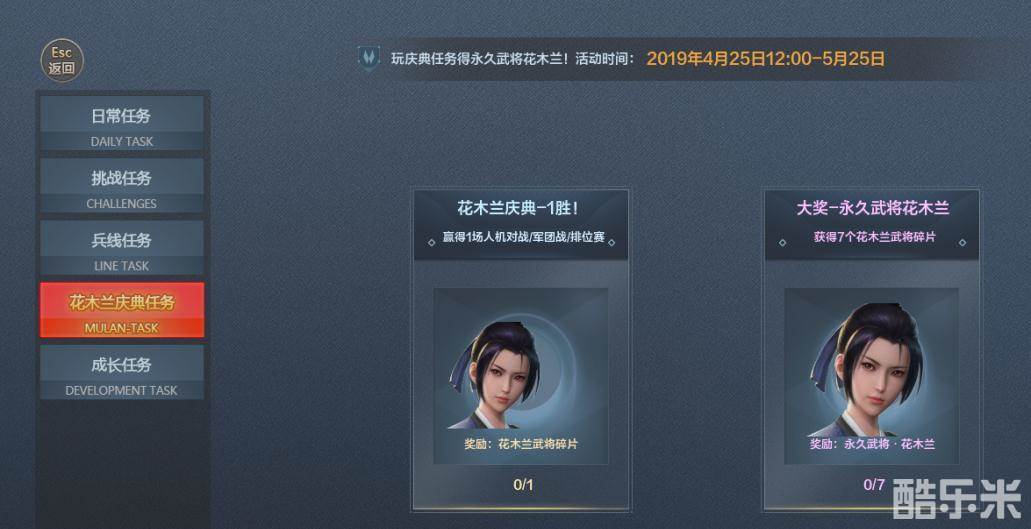The image size is (1031, 529).
Task: Click right diamond marker in 大奖 card header
Action: point(963,242)
